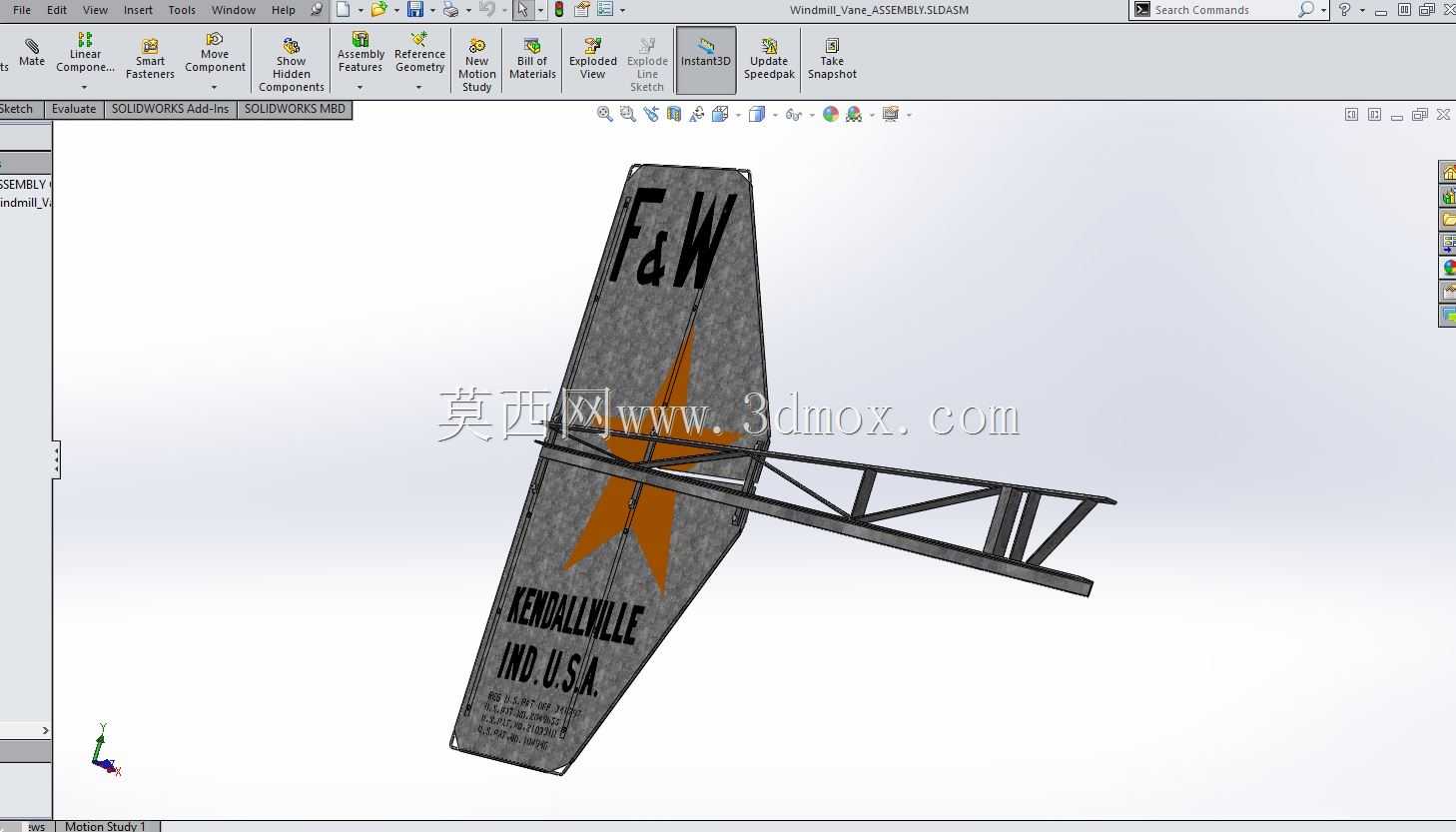Image resolution: width=1456 pixels, height=832 pixels.
Task: Open the File menu
Action: click(22, 10)
